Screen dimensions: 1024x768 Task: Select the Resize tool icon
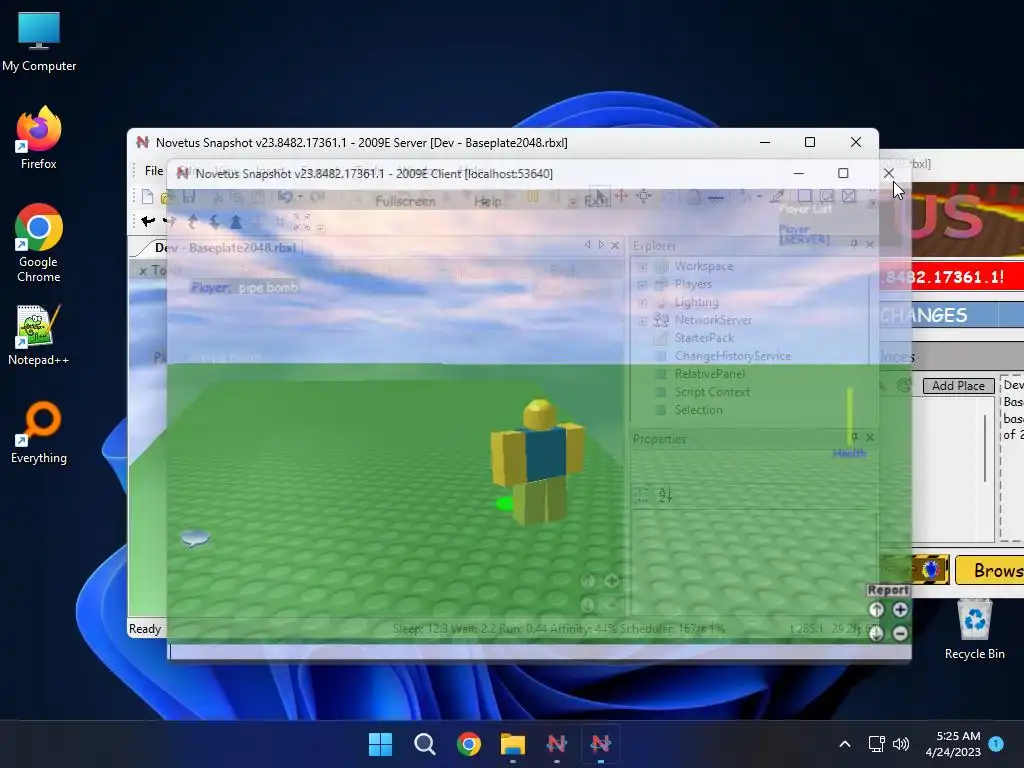click(644, 195)
